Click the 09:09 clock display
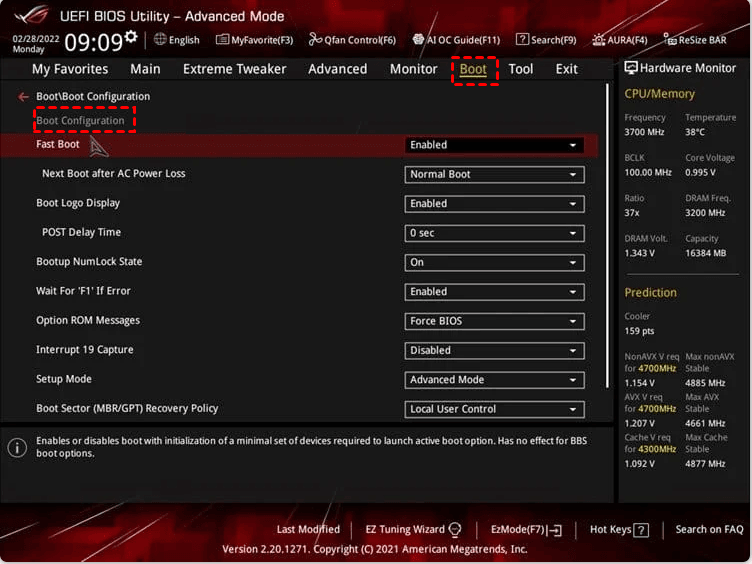752x564 pixels. pos(93,42)
